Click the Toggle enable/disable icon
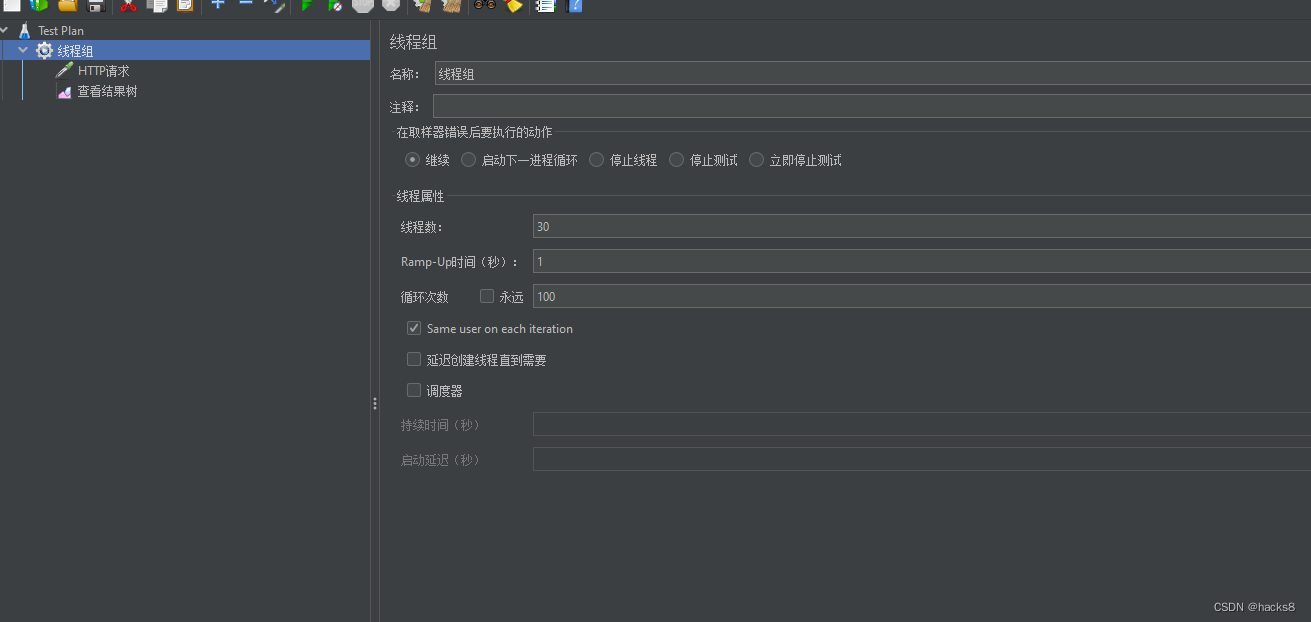This screenshot has width=1311, height=622. pos(274,5)
